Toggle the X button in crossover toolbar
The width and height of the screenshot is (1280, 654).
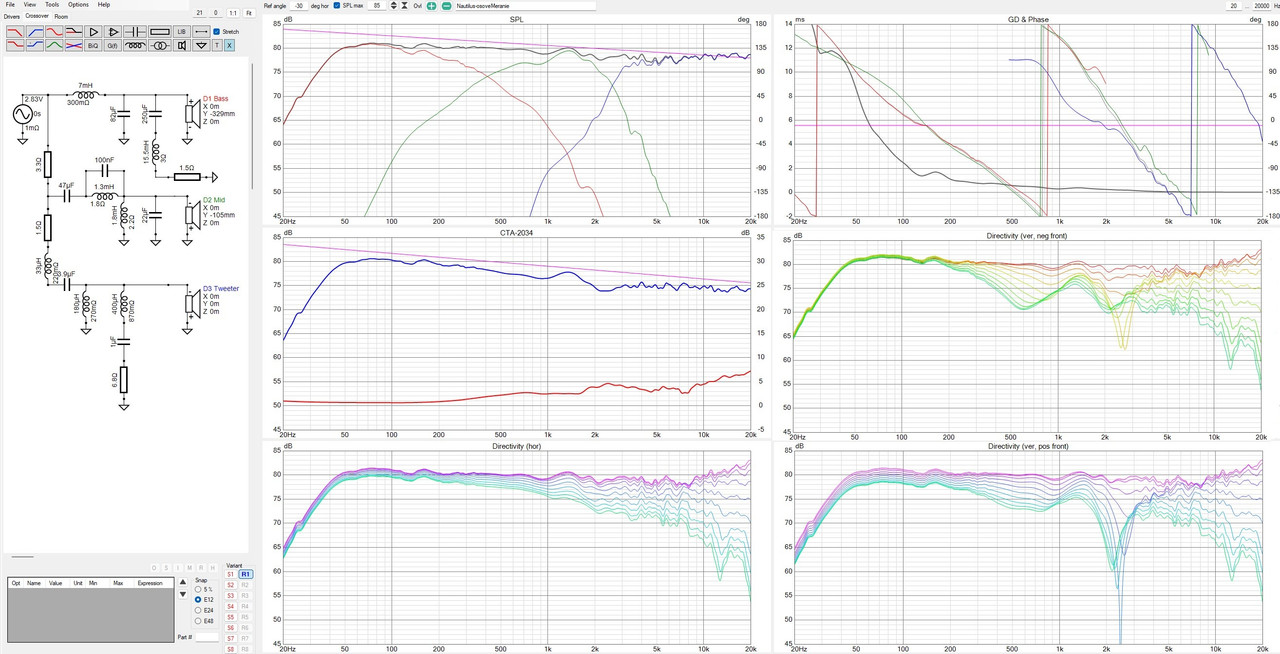coord(228,45)
